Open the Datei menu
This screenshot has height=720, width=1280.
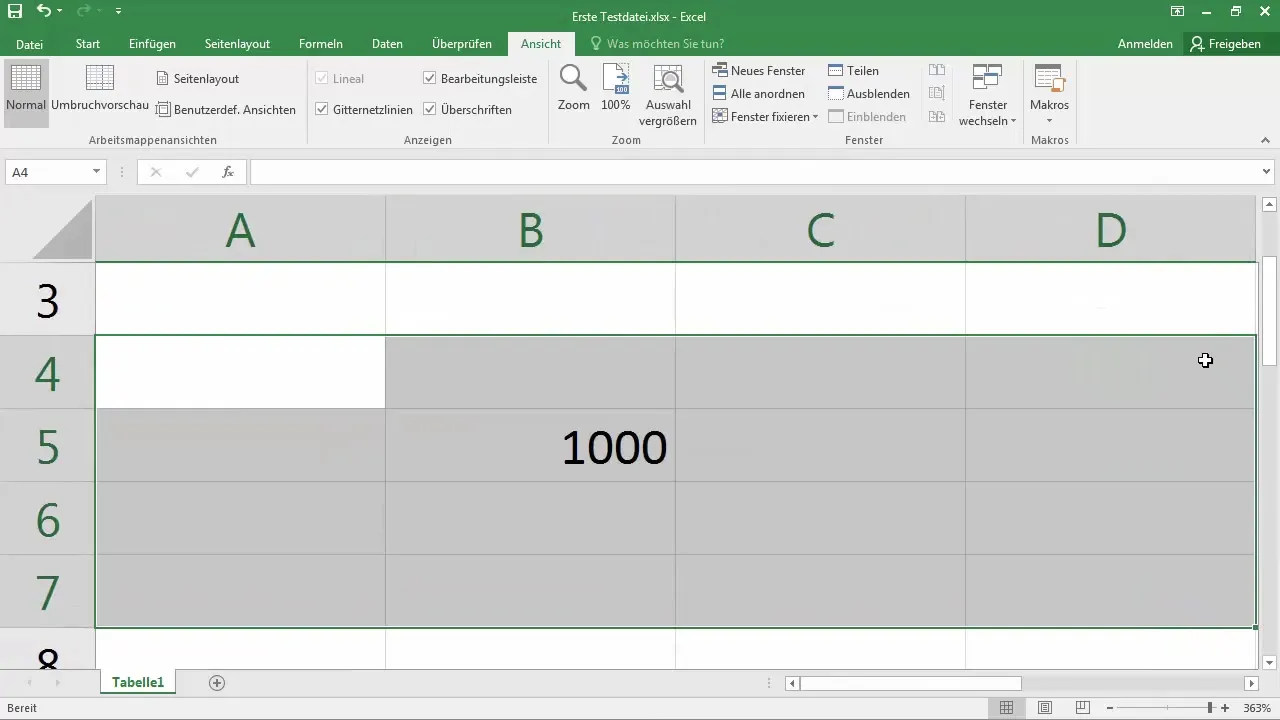[30, 44]
